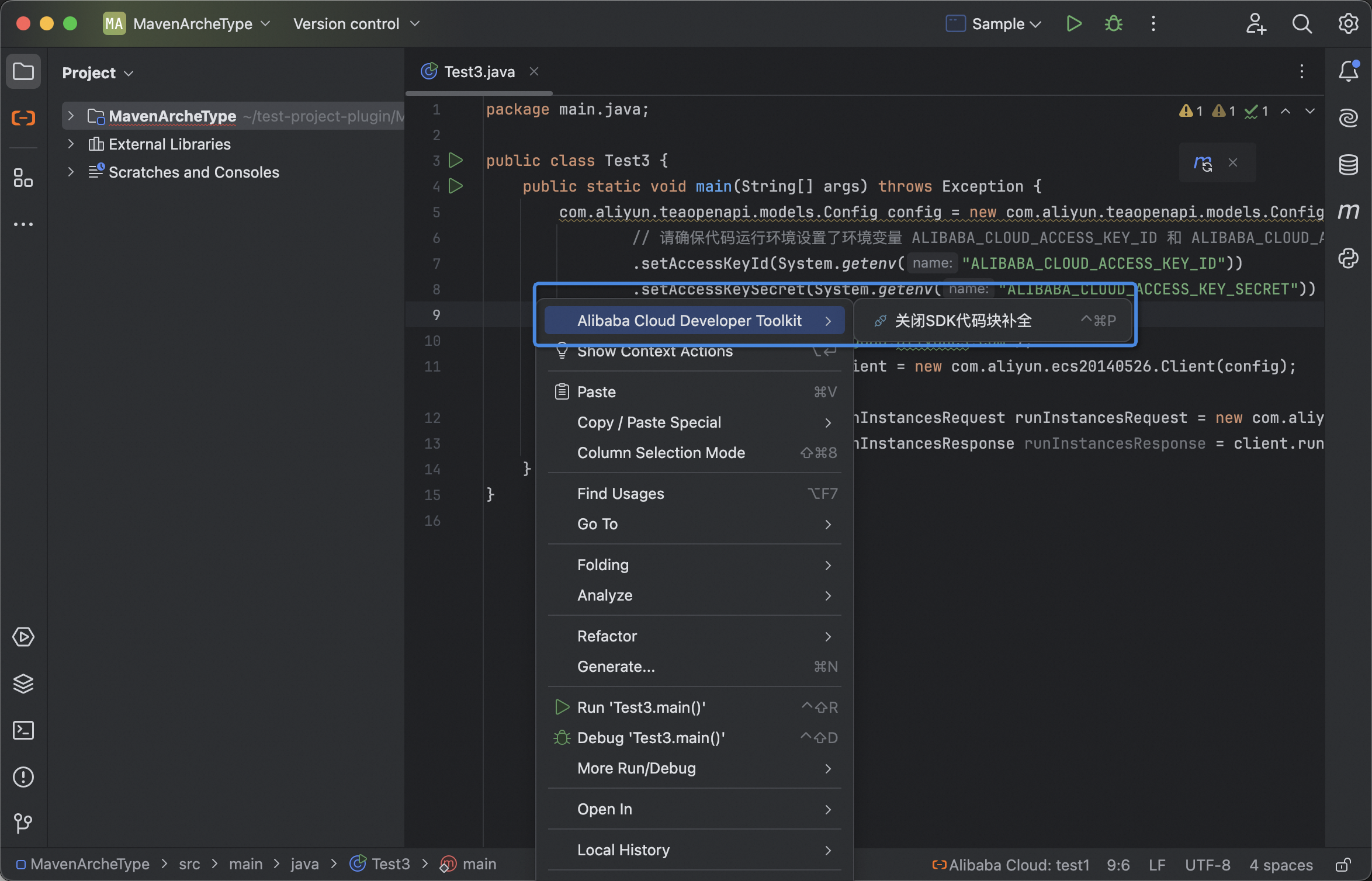Select Column Selection Mode

(694, 453)
